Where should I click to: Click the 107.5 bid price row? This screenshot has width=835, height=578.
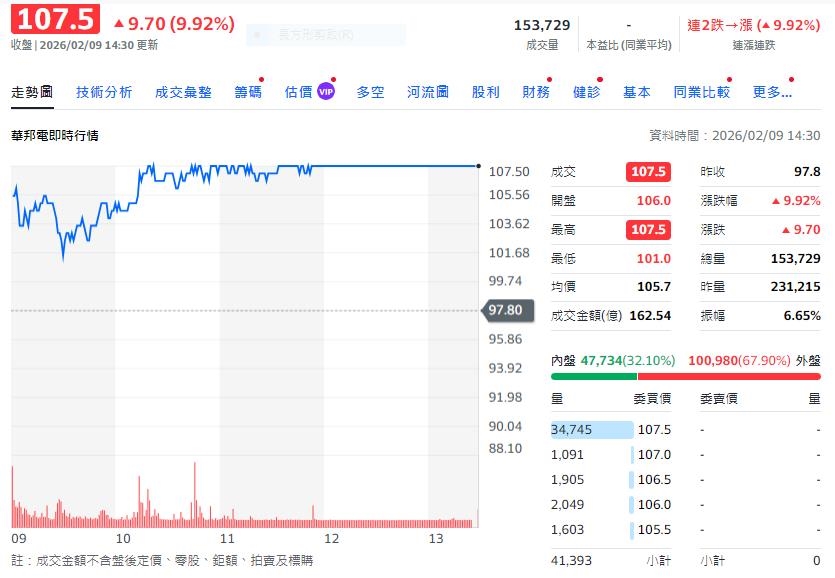(x=654, y=430)
